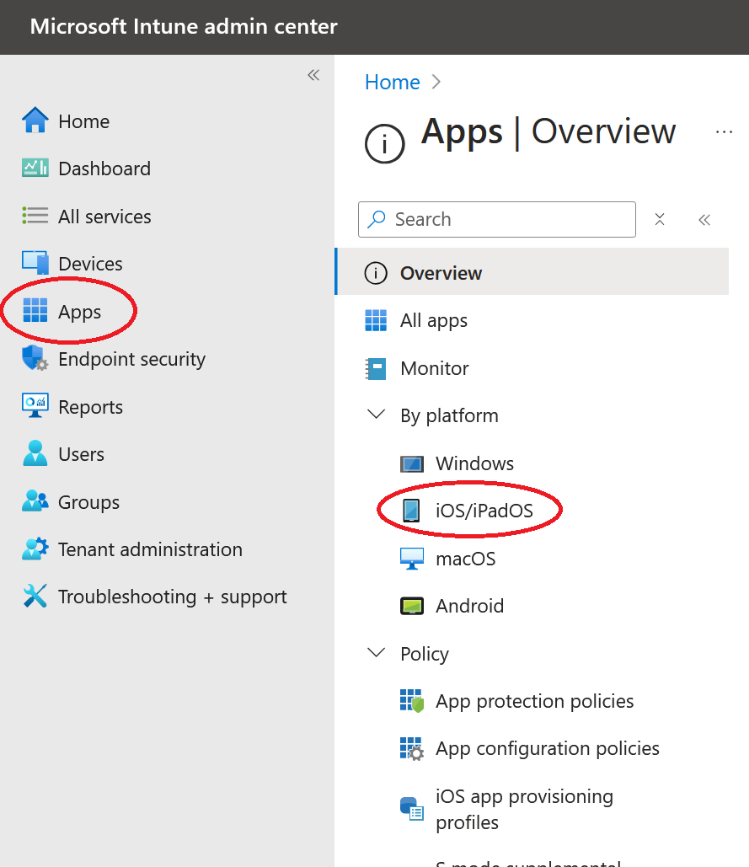Open iOS app provisioning profiles
Screen dimensions: 749x867
pyautogui.click(x=525, y=809)
